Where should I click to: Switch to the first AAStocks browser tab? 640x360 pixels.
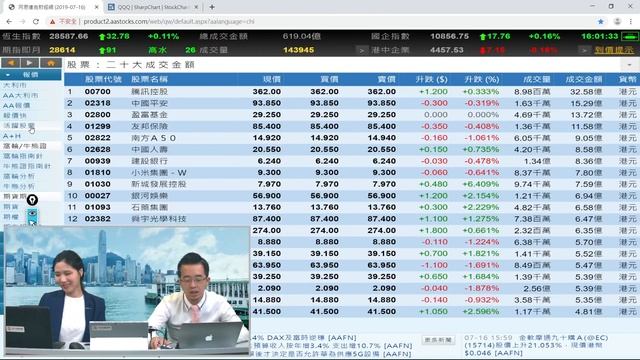52,7
